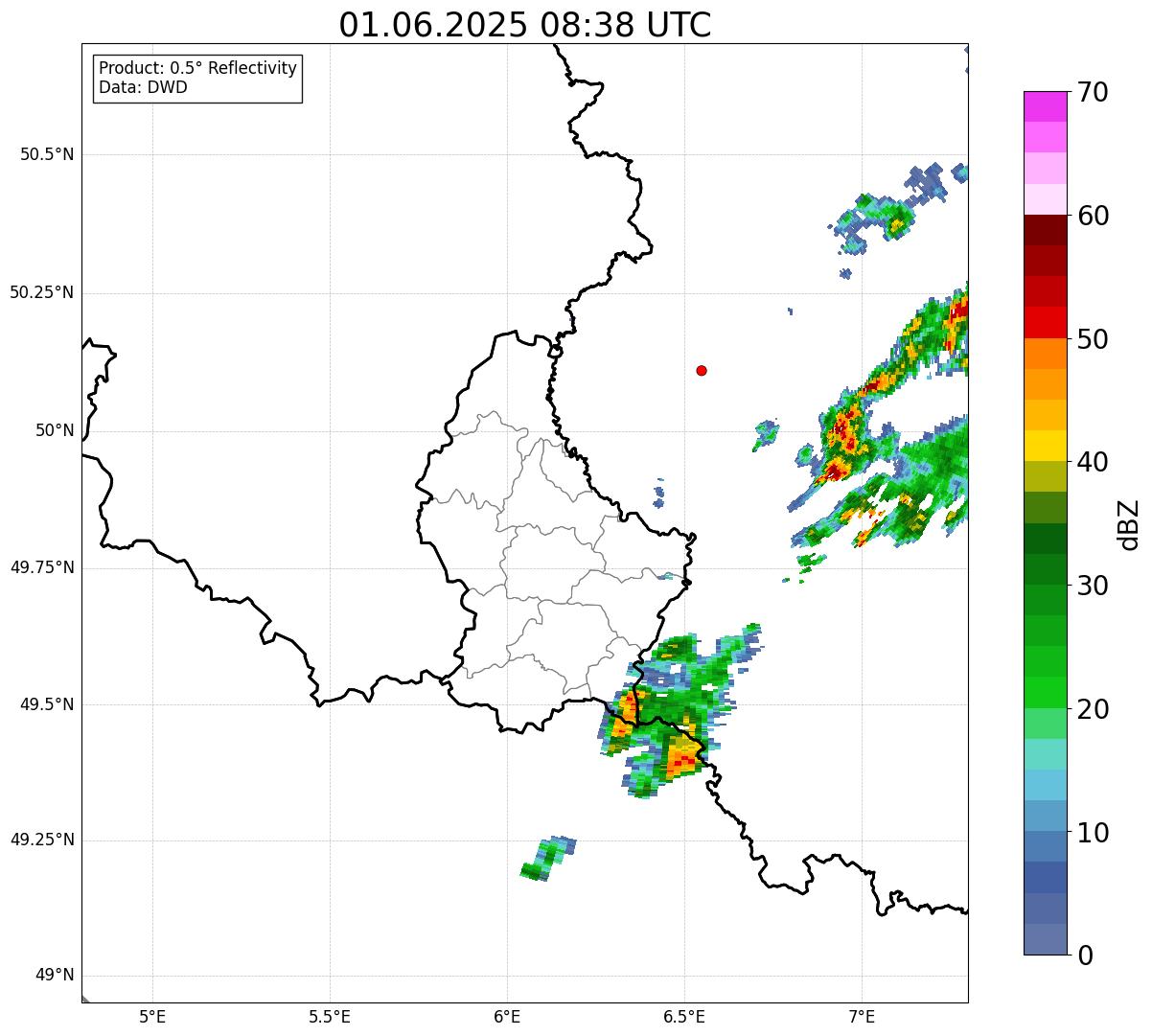Image resolution: width=1152 pixels, height=1036 pixels.
Task: Click the 49°N latitude label
Action: [55, 975]
